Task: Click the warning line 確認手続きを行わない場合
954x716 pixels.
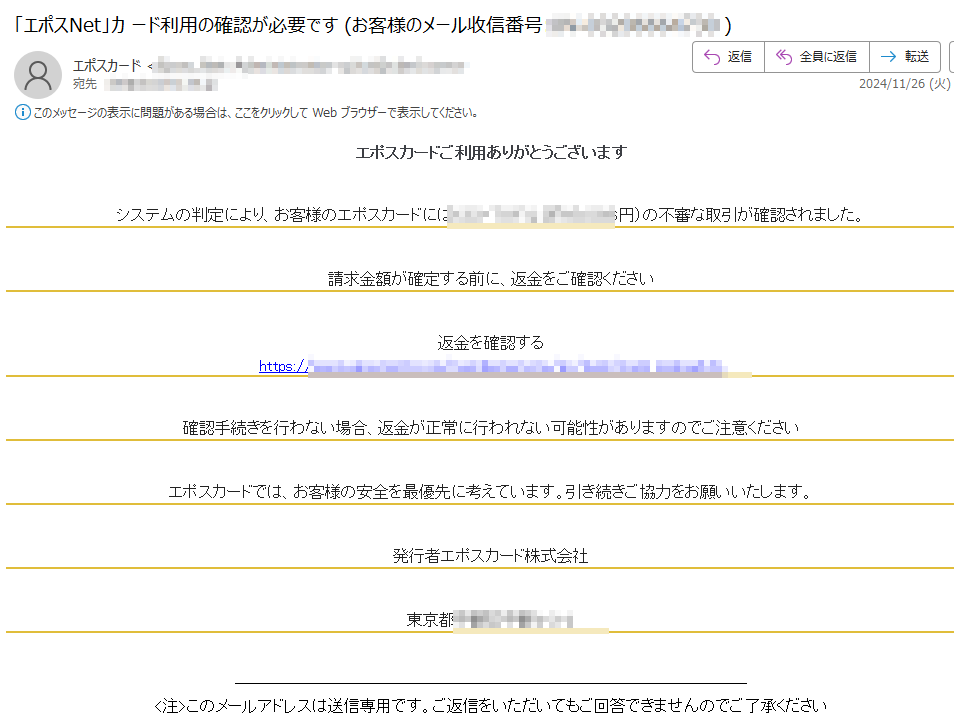Action: tap(491, 428)
